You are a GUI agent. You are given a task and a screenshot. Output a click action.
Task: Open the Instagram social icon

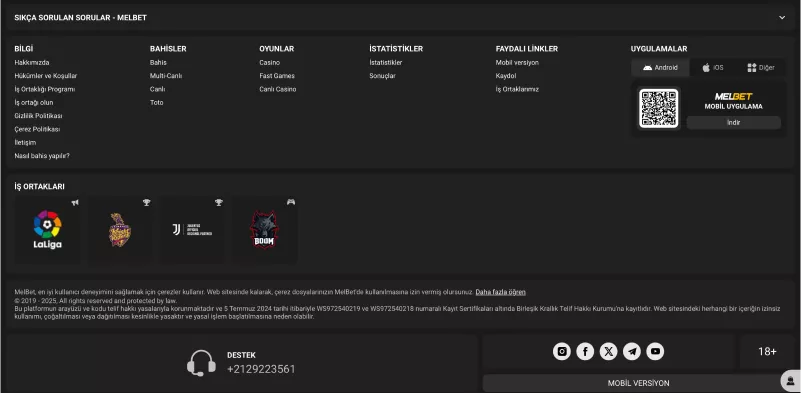click(x=561, y=351)
